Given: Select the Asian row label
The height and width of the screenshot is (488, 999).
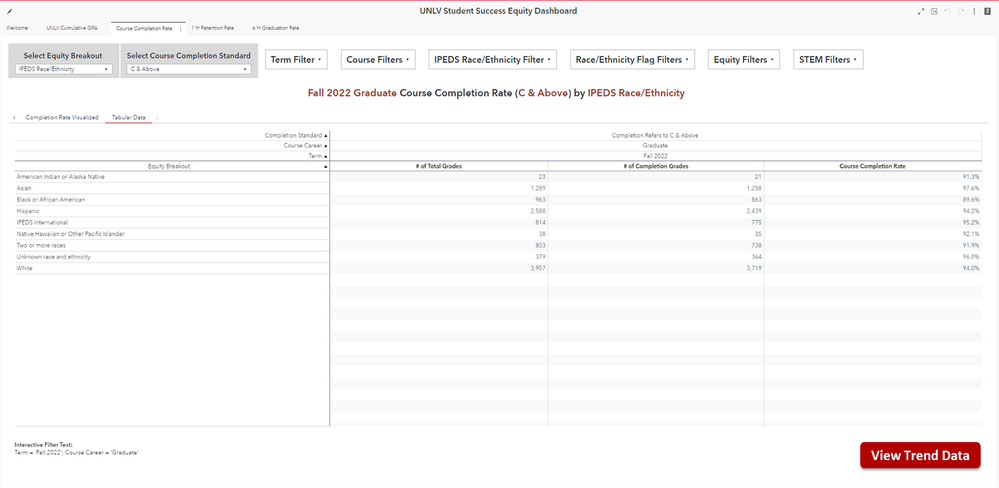Looking at the screenshot, I should 24,188.
